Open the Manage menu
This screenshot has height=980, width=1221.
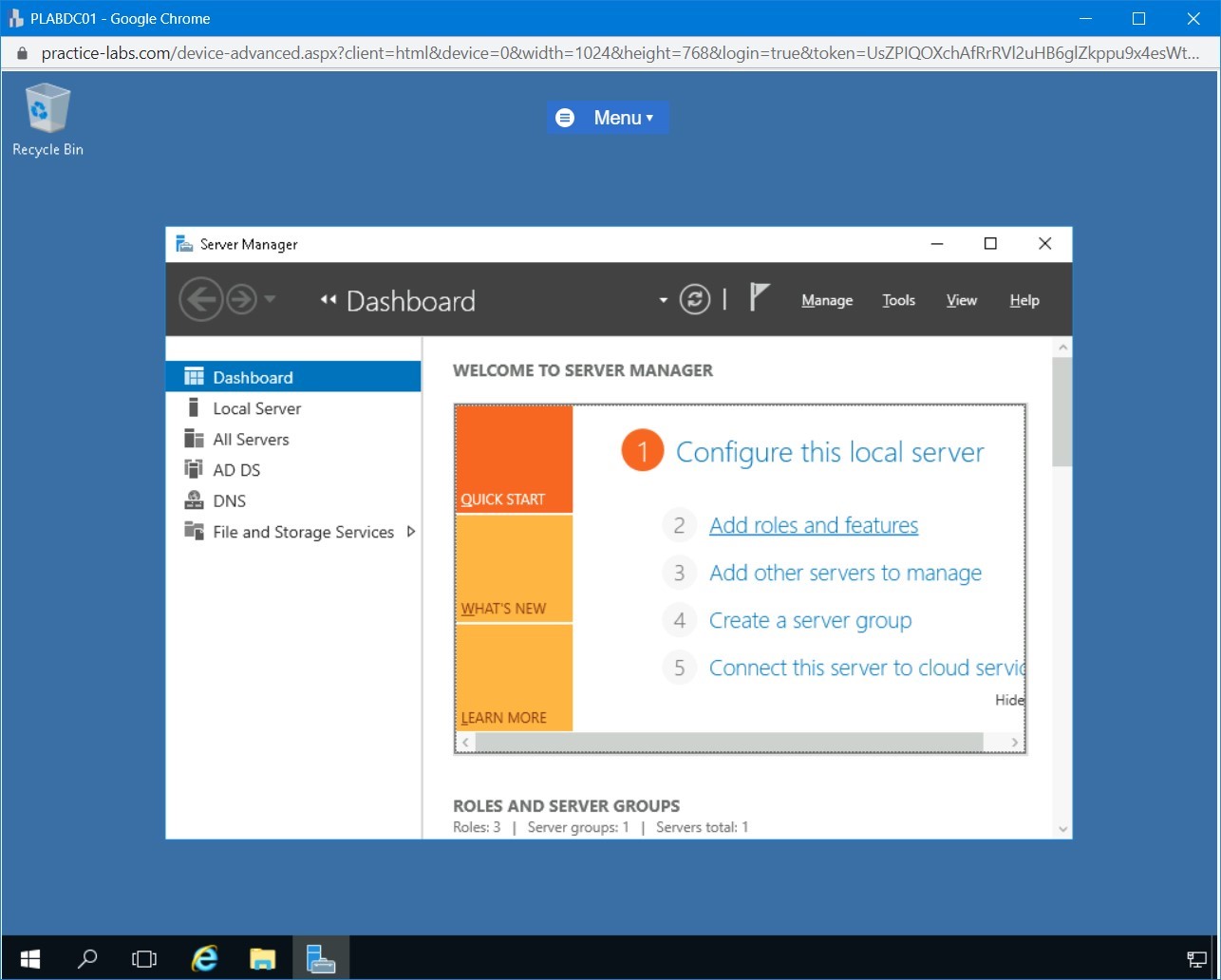827,300
